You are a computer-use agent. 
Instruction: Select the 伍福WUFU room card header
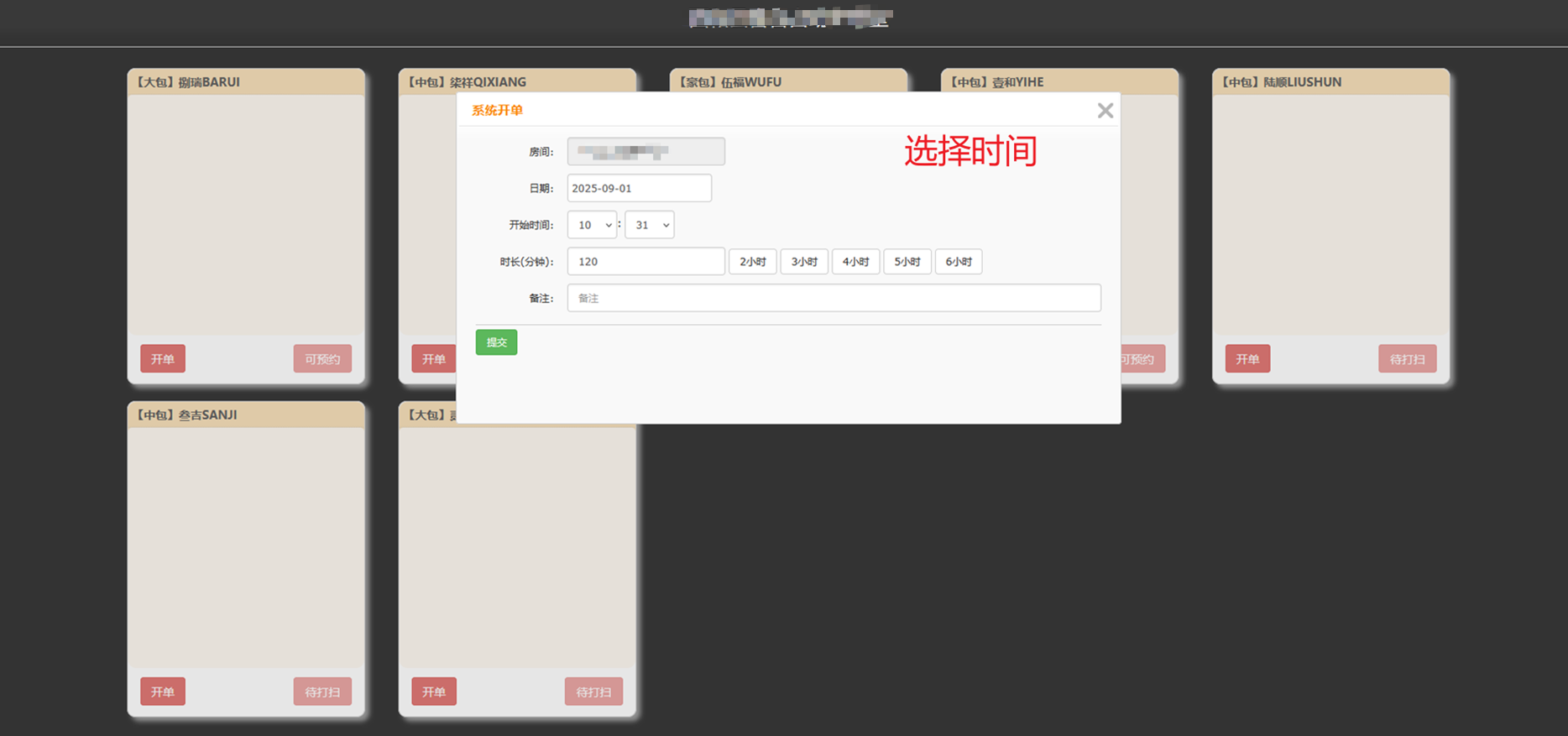787,81
